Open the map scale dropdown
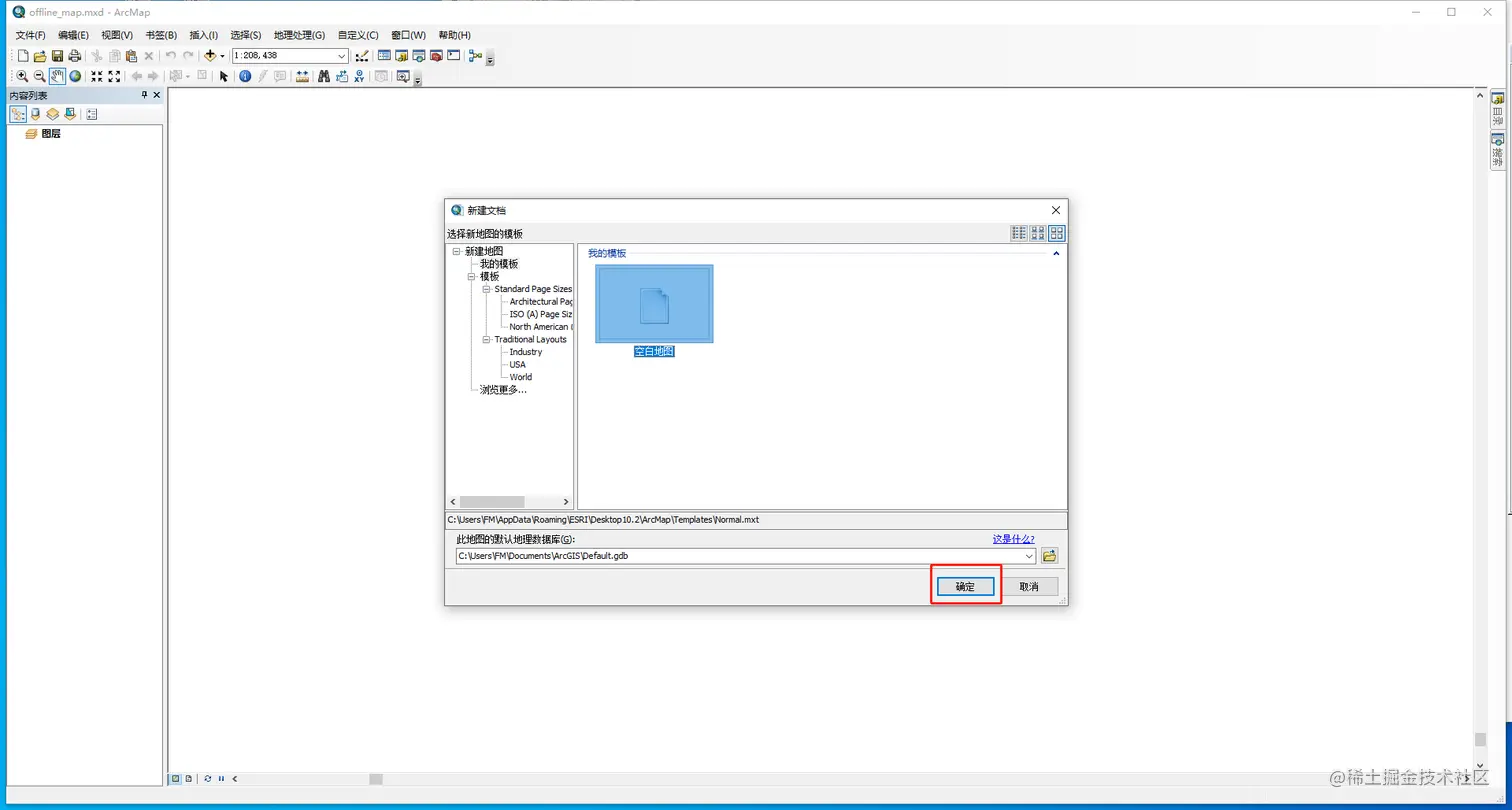The height and width of the screenshot is (810, 1512). tap(342, 56)
